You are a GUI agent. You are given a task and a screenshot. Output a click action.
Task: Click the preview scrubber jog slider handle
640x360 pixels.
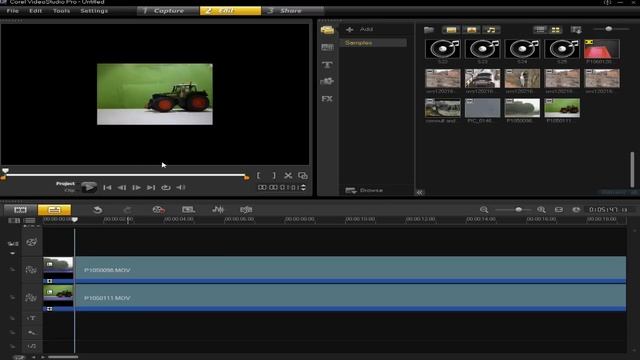(5, 171)
